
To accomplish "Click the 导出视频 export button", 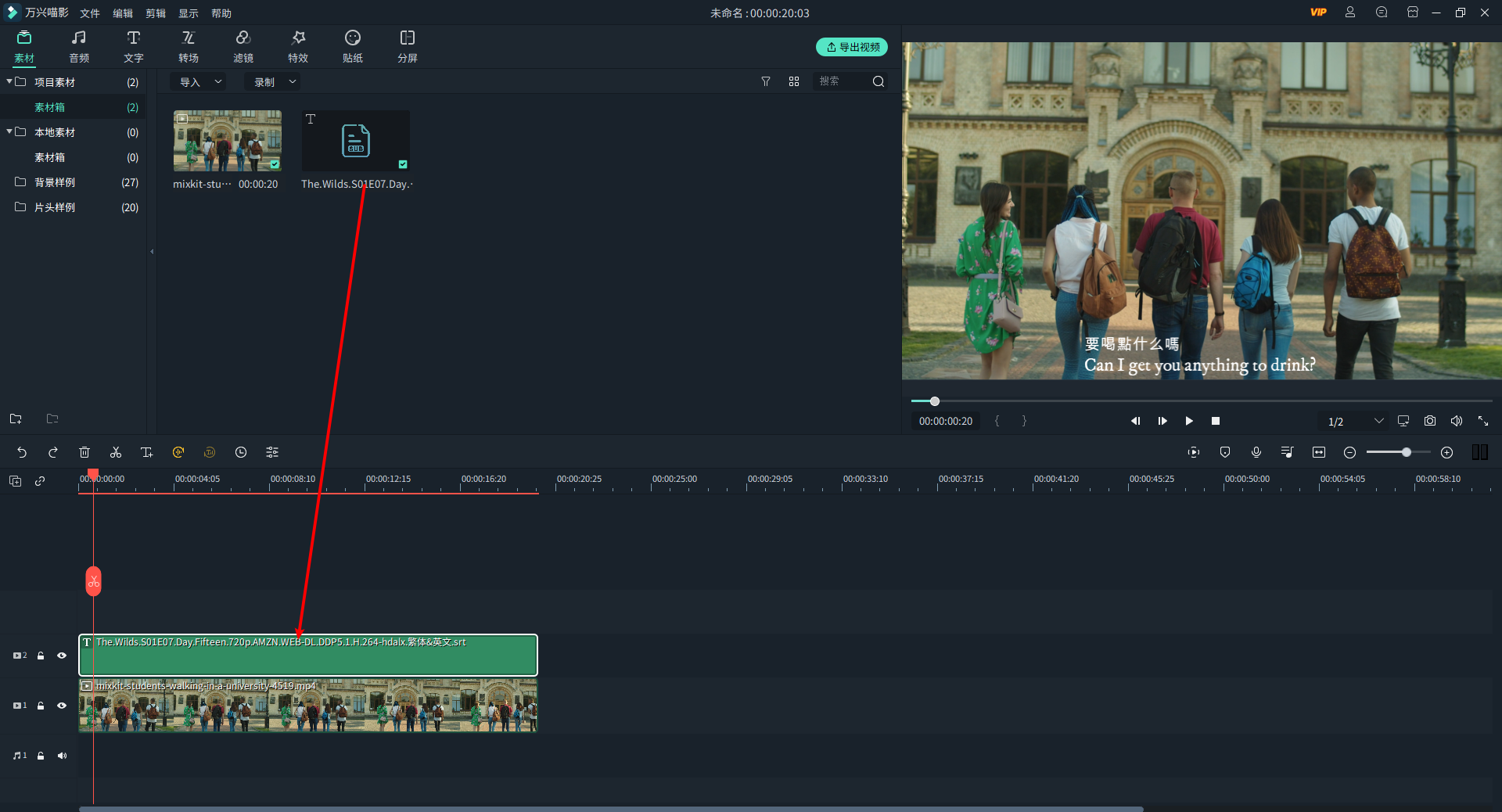I will [852, 47].
